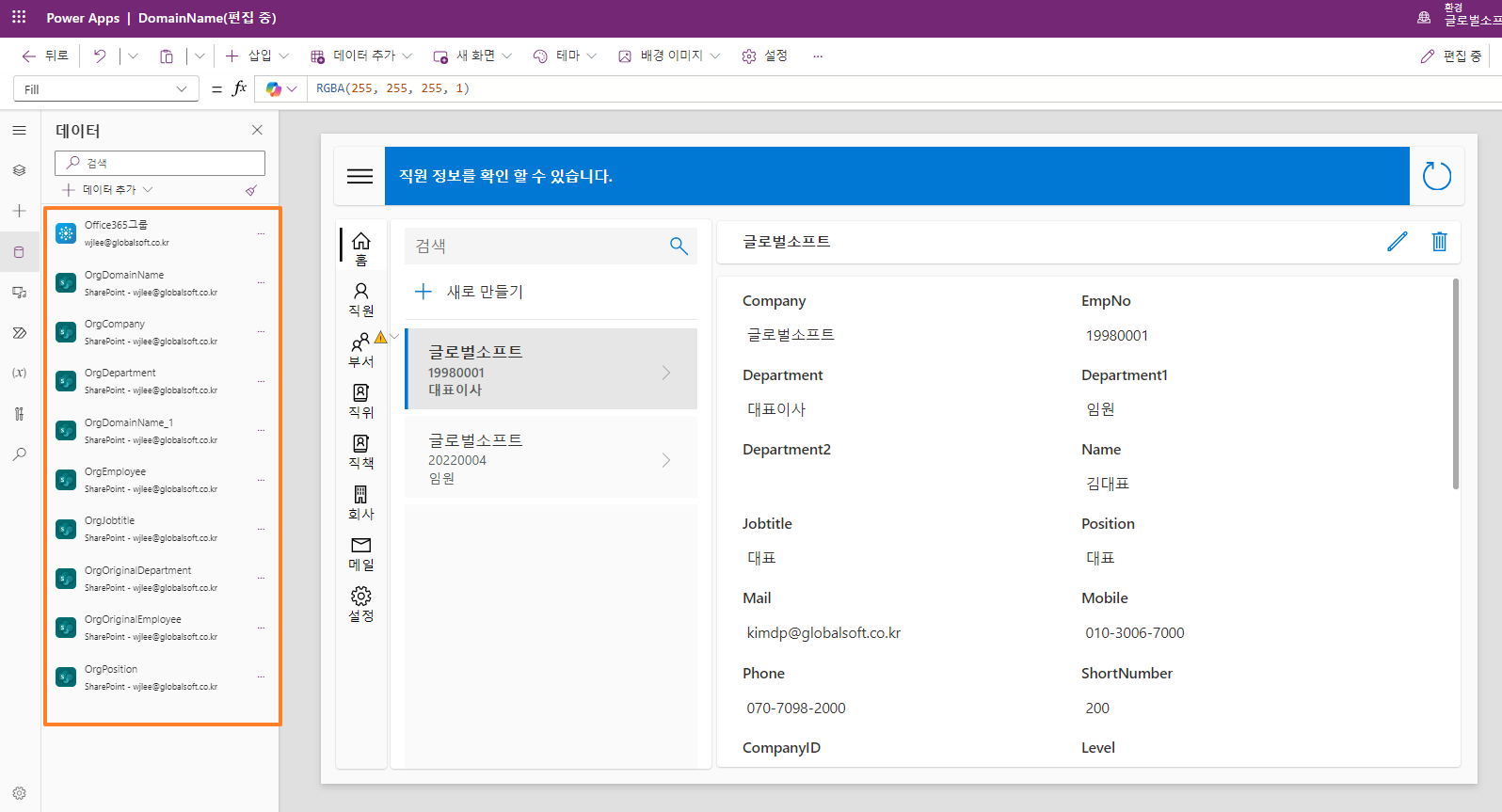Open the bottom-left settings gear
The image size is (1502, 812).
tap(20, 793)
